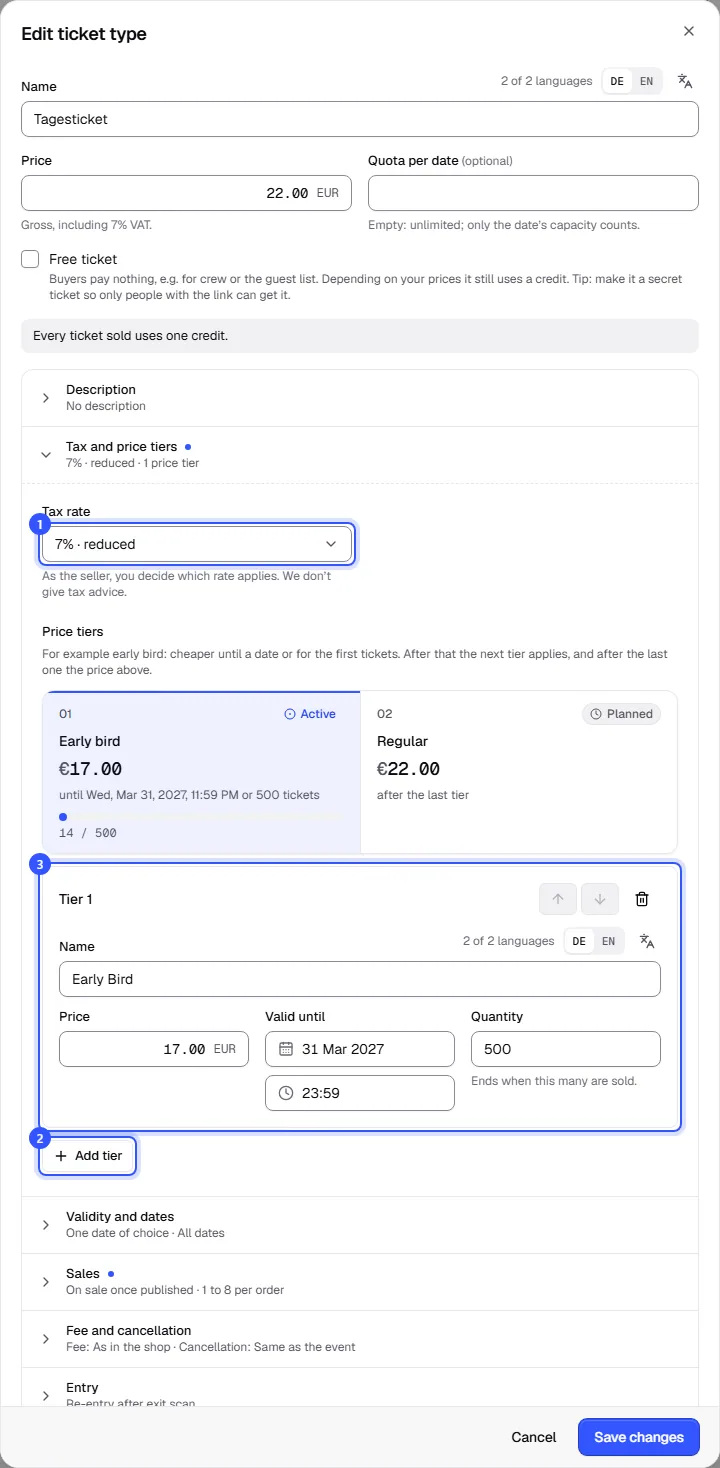This screenshot has width=720, height=1468.
Task: Click the clock icon in the 23:59 time field
Action: click(286, 1093)
